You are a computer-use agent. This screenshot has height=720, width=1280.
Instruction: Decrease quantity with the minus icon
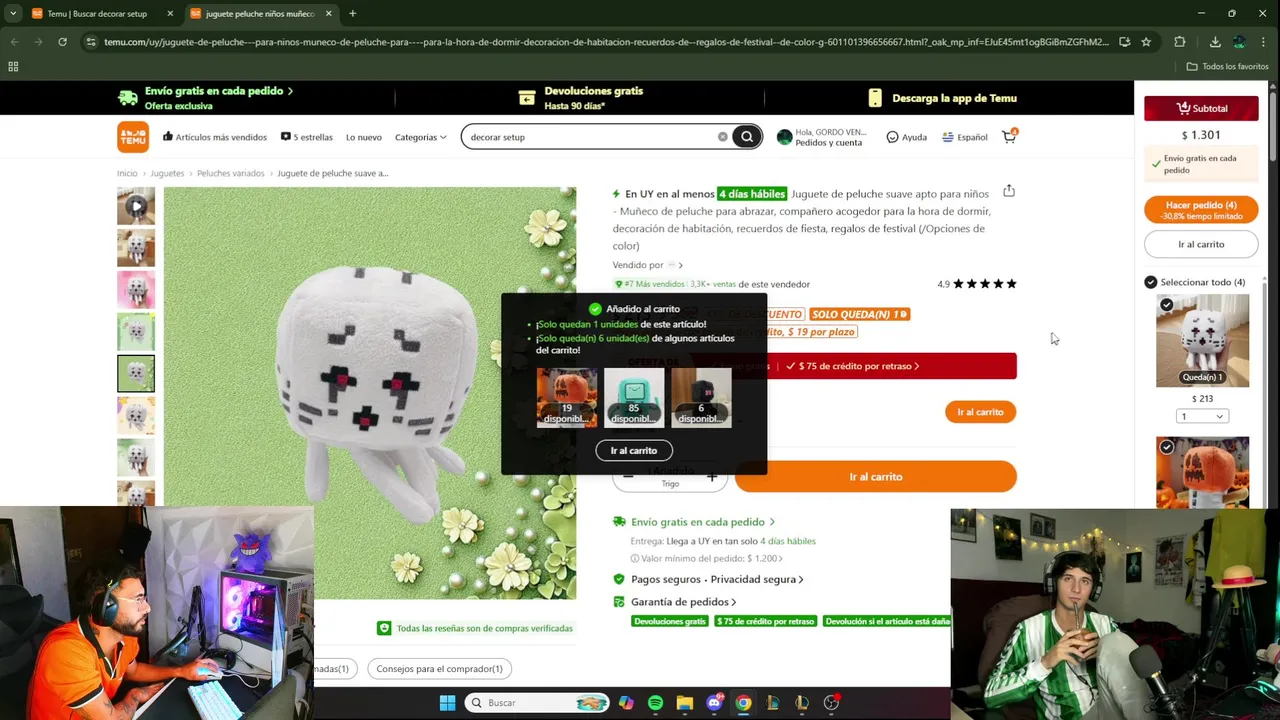(628, 477)
